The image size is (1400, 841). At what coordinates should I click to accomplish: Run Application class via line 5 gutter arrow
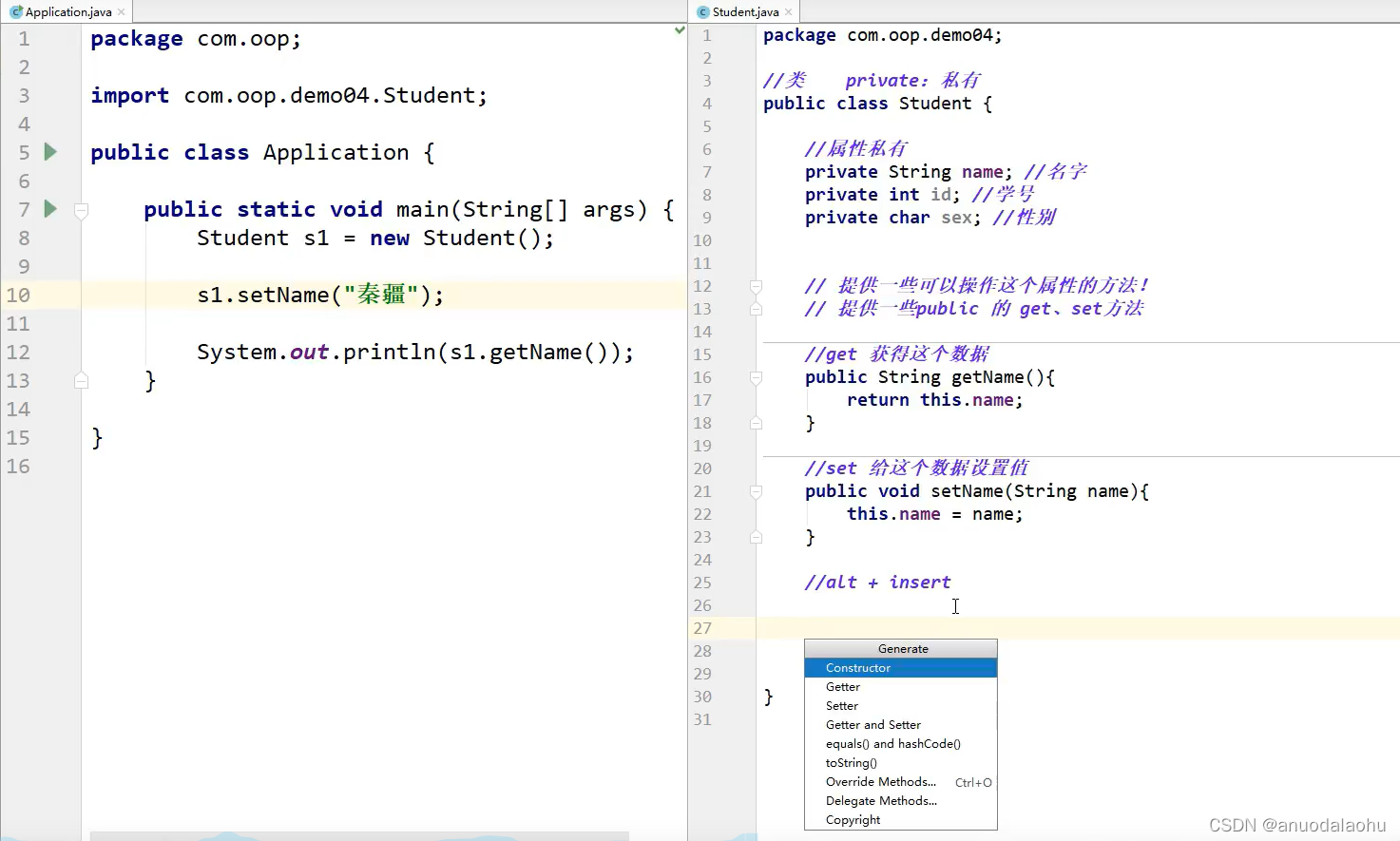pyautogui.click(x=50, y=152)
